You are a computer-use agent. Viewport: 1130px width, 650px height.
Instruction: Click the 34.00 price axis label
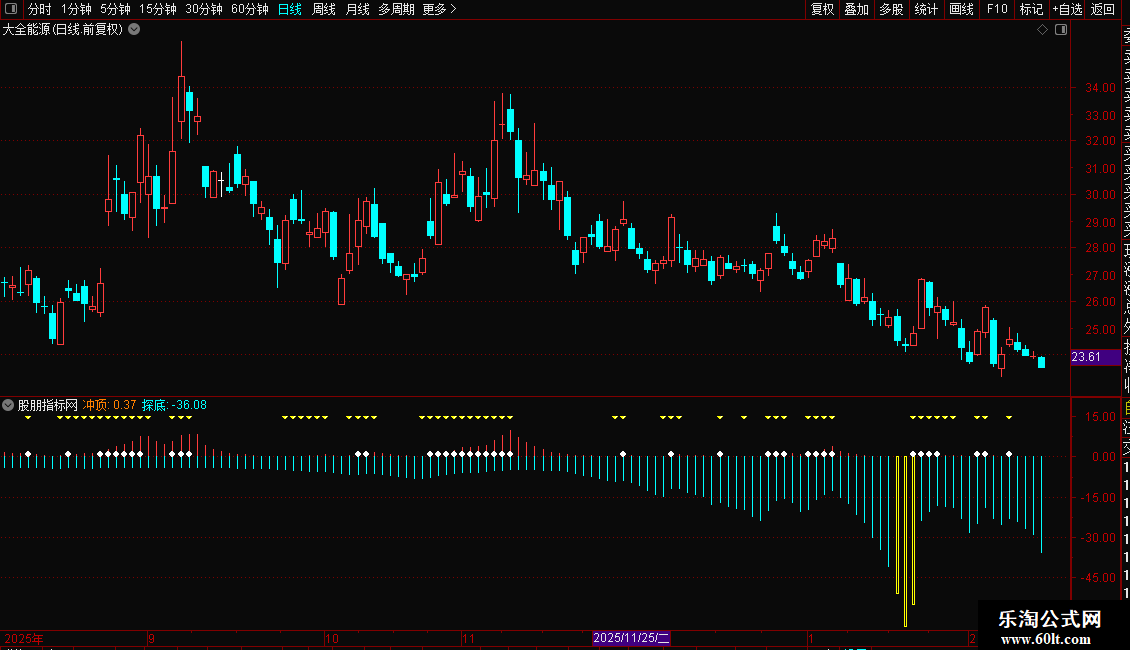click(1100, 88)
